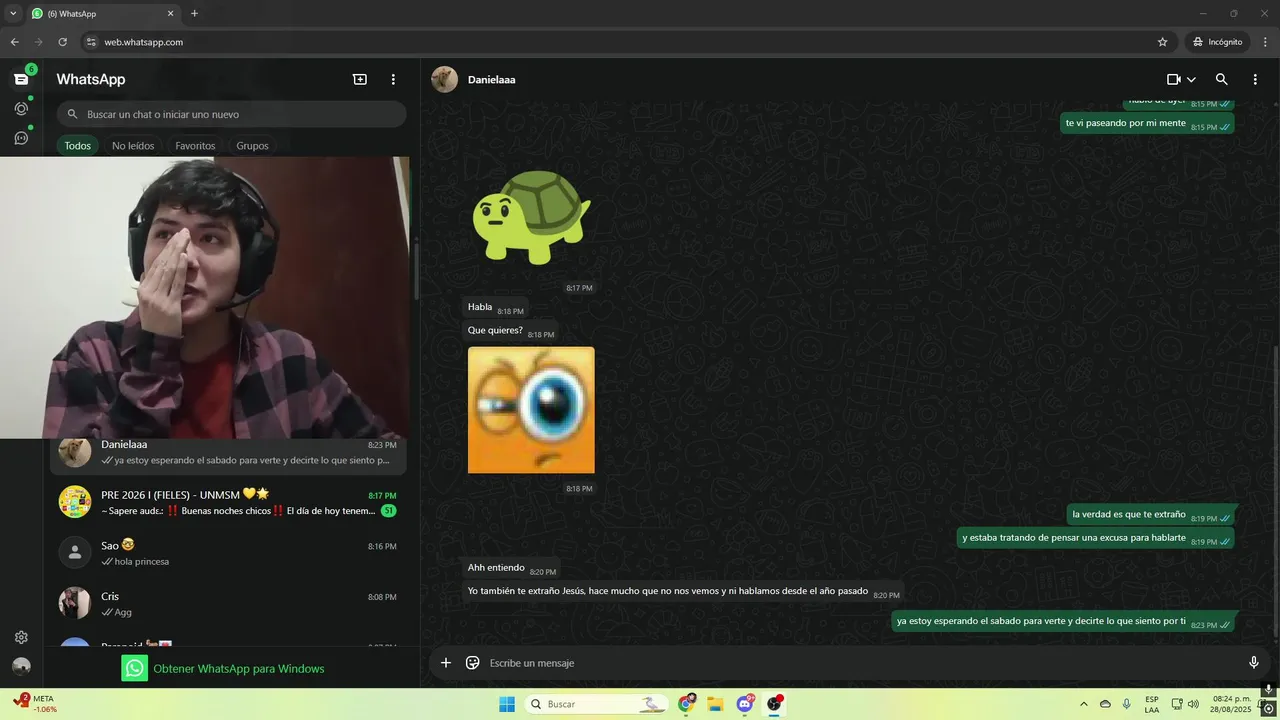The image size is (1280, 720).
Task: Click the taskbar Buscar search box
Action: pyautogui.click(x=597, y=704)
